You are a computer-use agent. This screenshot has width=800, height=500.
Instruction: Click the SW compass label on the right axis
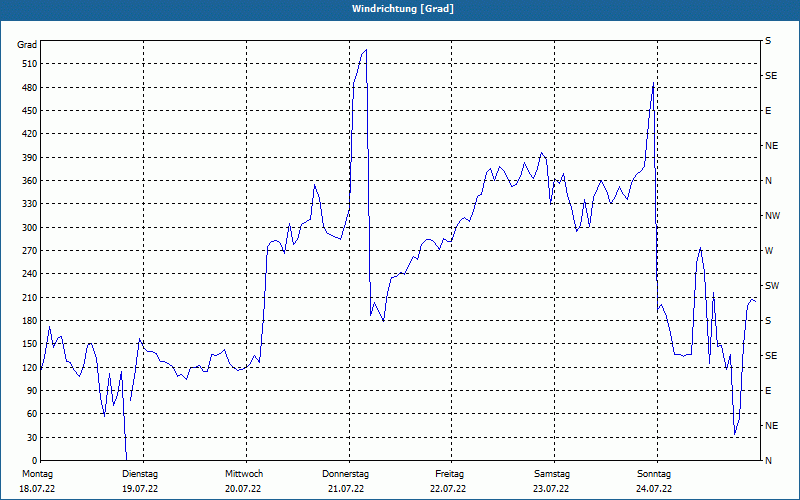click(772, 286)
